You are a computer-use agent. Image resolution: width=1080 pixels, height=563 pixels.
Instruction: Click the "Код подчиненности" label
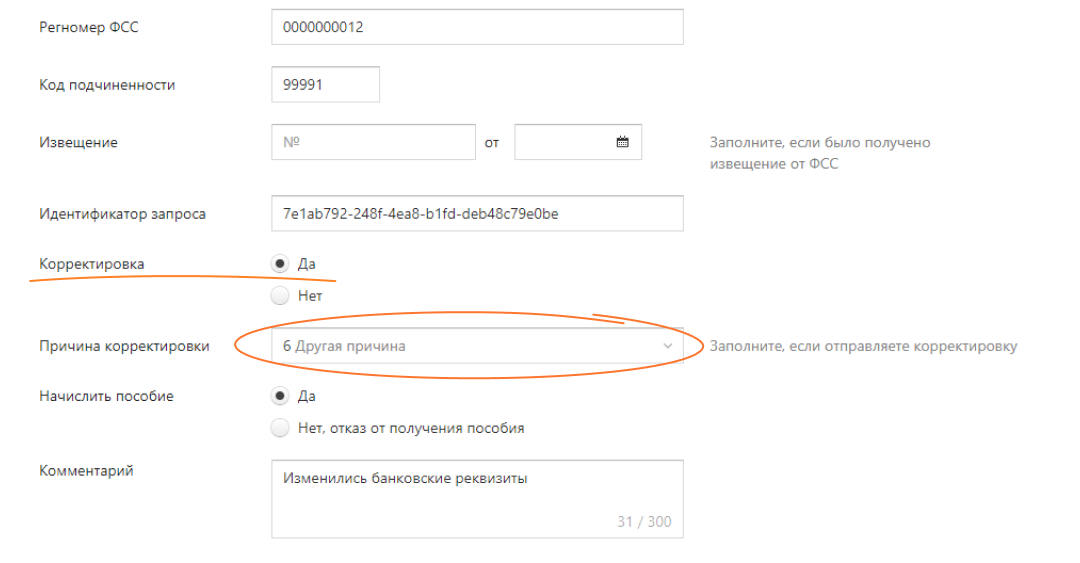[x=107, y=85]
